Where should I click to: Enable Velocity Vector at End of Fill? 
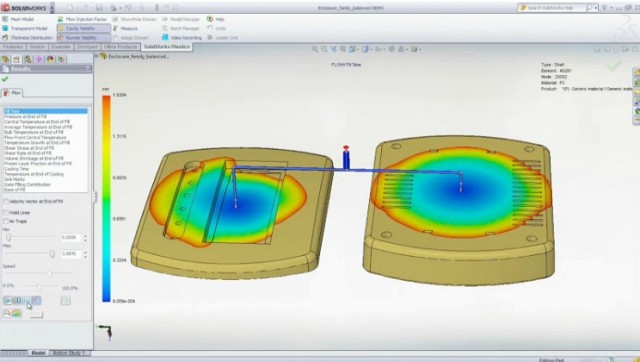tap(6, 202)
